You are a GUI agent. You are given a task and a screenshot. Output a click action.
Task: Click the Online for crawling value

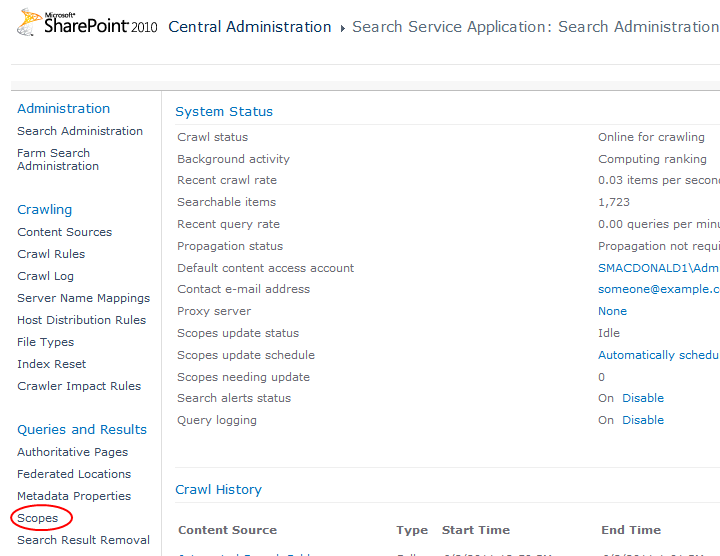point(651,137)
